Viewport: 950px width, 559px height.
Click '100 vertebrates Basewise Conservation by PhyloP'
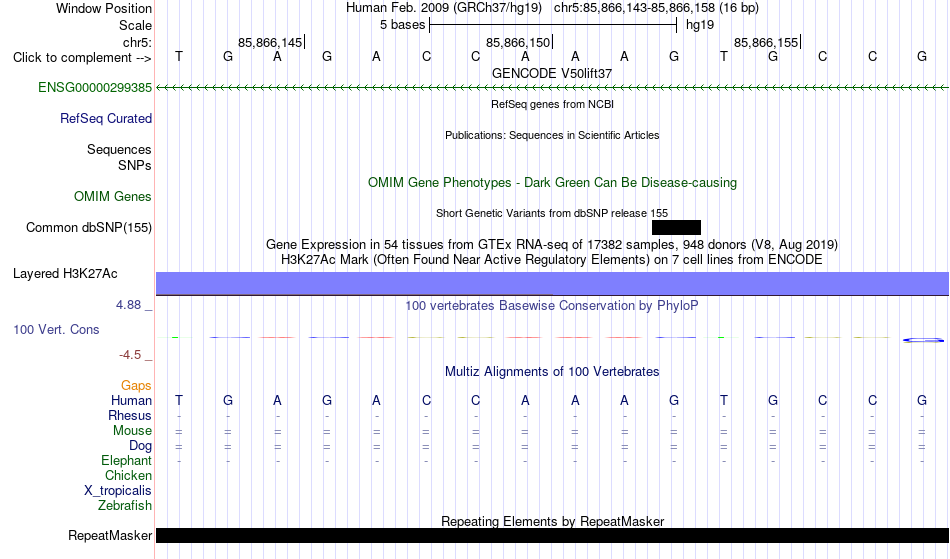(552, 305)
